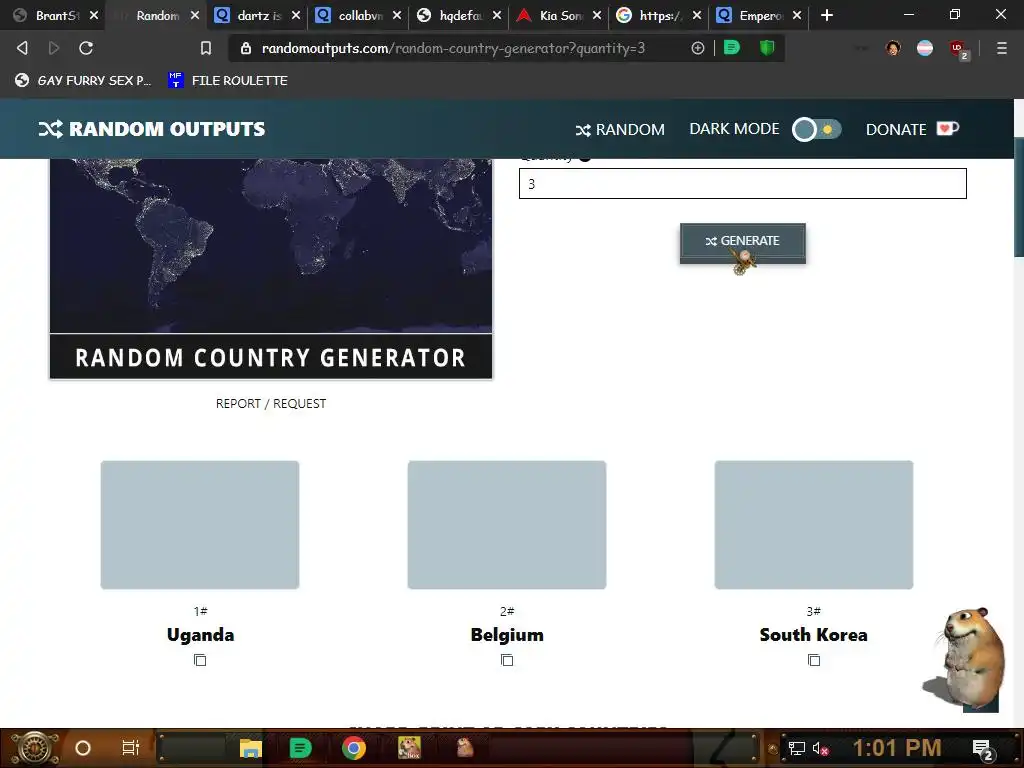Open the Cortana circle on the taskbar

pos(82,748)
